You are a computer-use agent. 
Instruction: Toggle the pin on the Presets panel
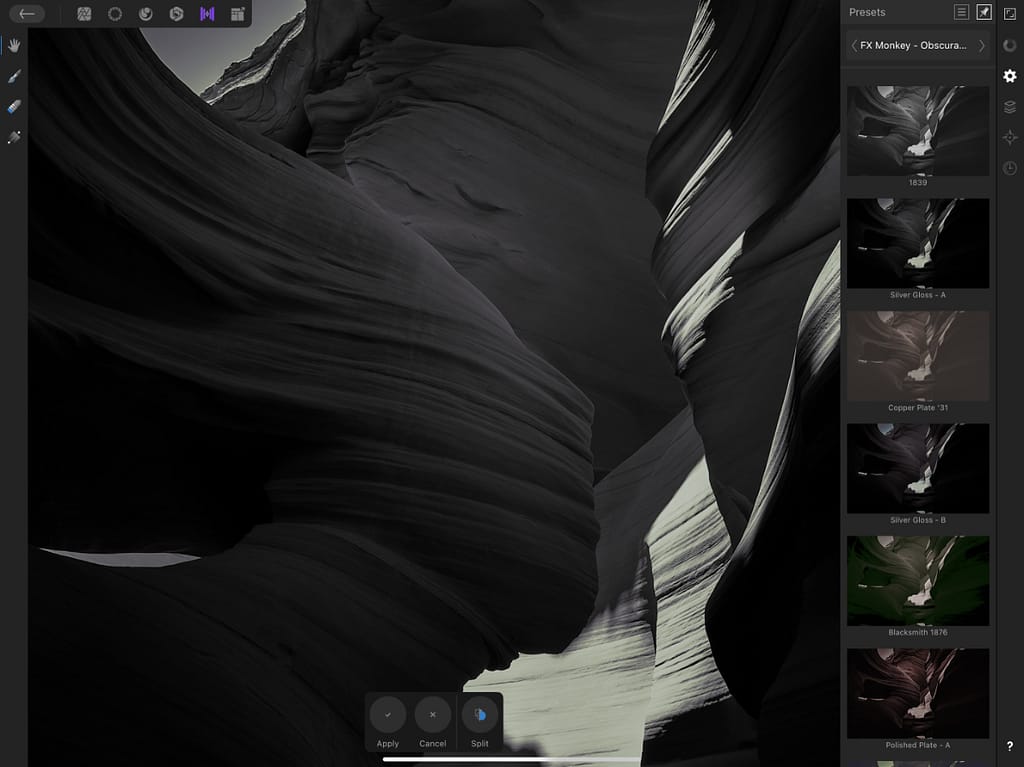[985, 12]
